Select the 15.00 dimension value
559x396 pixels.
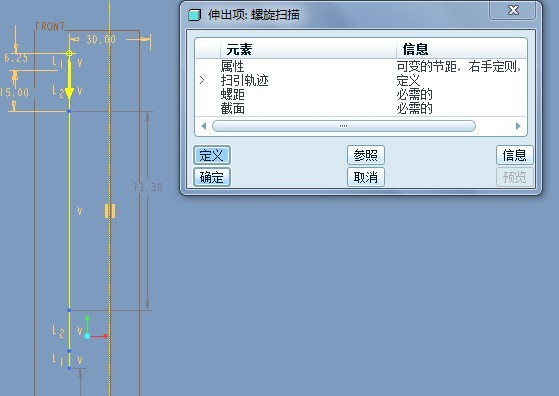tap(14, 93)
